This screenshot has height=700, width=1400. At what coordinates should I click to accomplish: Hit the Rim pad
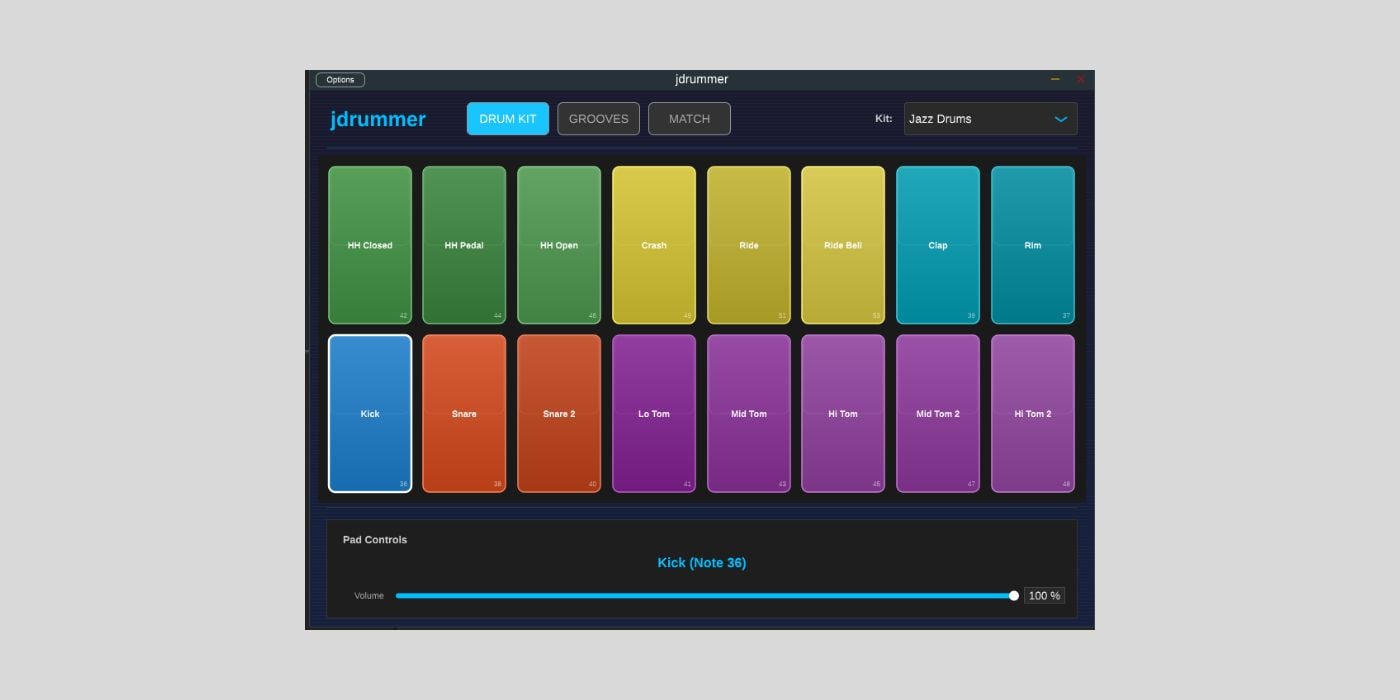point(1033,245)
